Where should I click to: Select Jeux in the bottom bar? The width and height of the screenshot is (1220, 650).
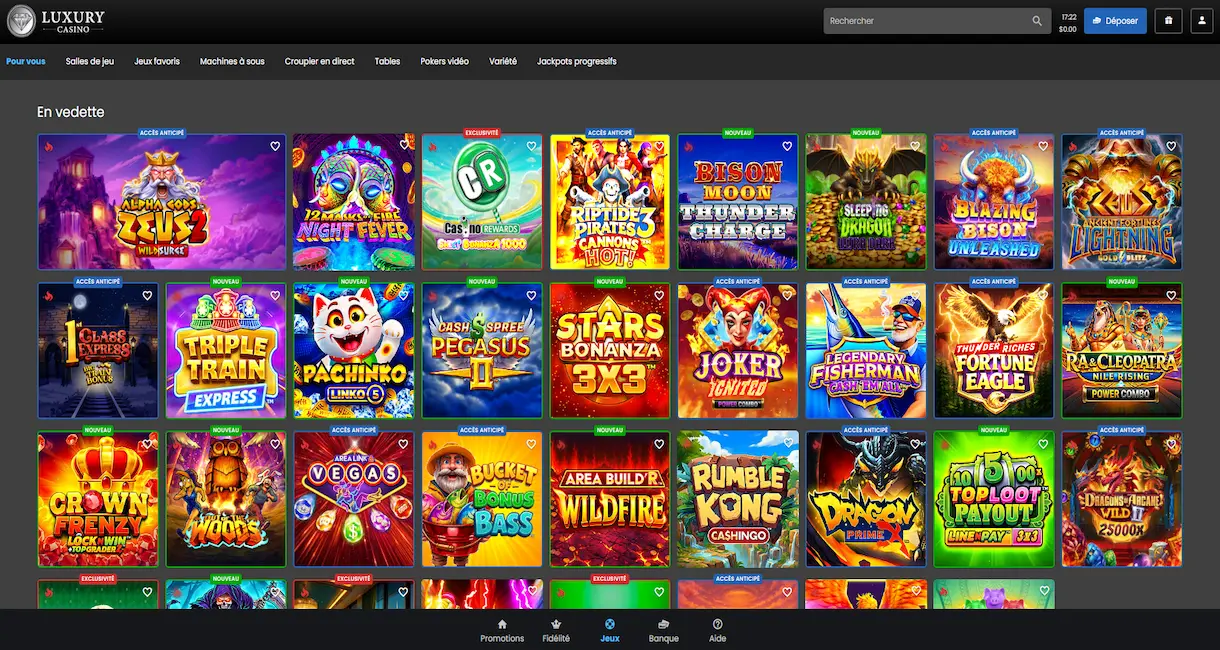610,631
